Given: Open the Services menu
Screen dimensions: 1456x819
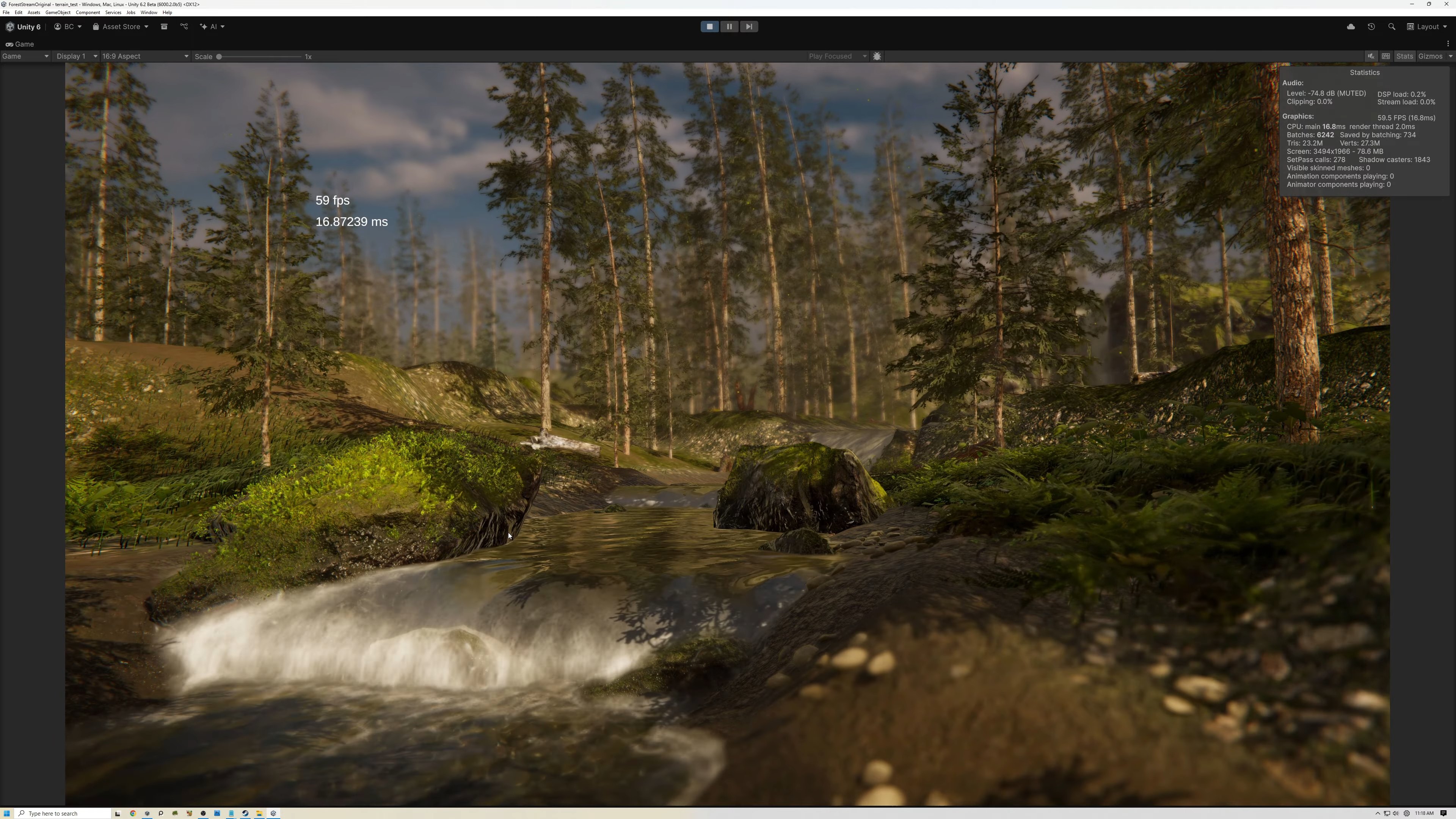Looking at the screenshot, I should pos(113,13).
